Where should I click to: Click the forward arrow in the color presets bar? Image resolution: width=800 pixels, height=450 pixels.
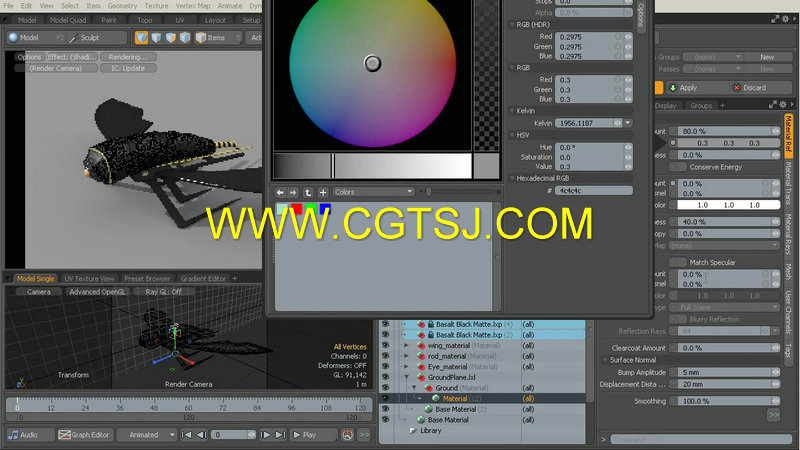click(x=293, y=192)
